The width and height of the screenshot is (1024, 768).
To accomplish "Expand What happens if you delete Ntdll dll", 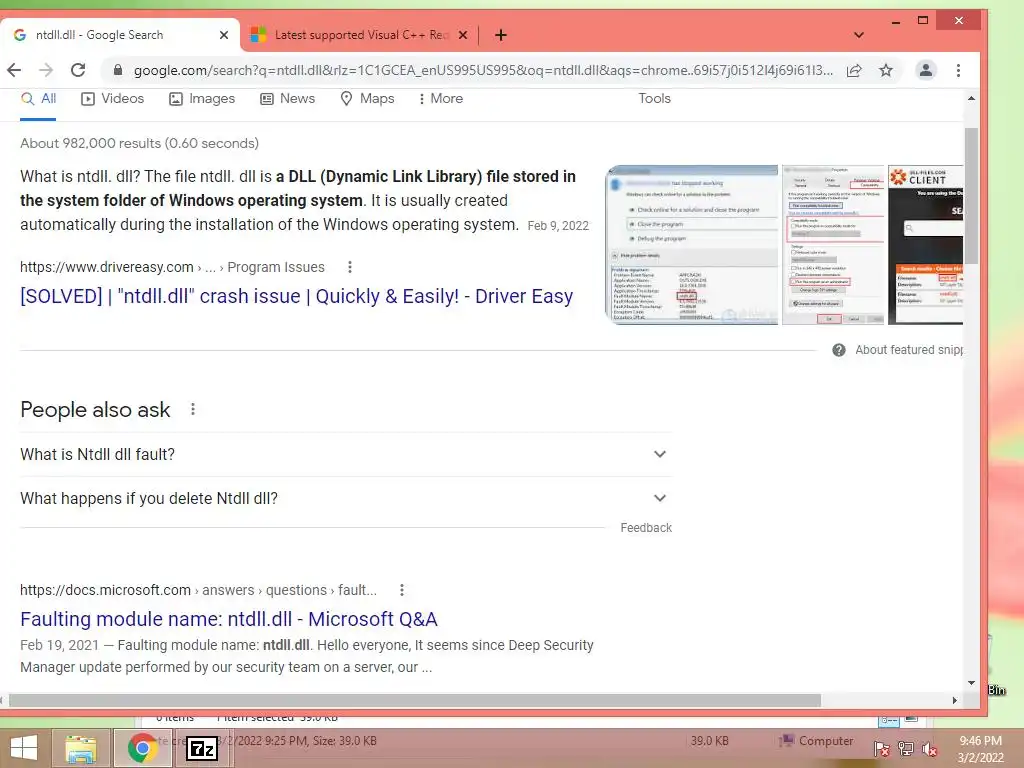I will pos(345,498).
